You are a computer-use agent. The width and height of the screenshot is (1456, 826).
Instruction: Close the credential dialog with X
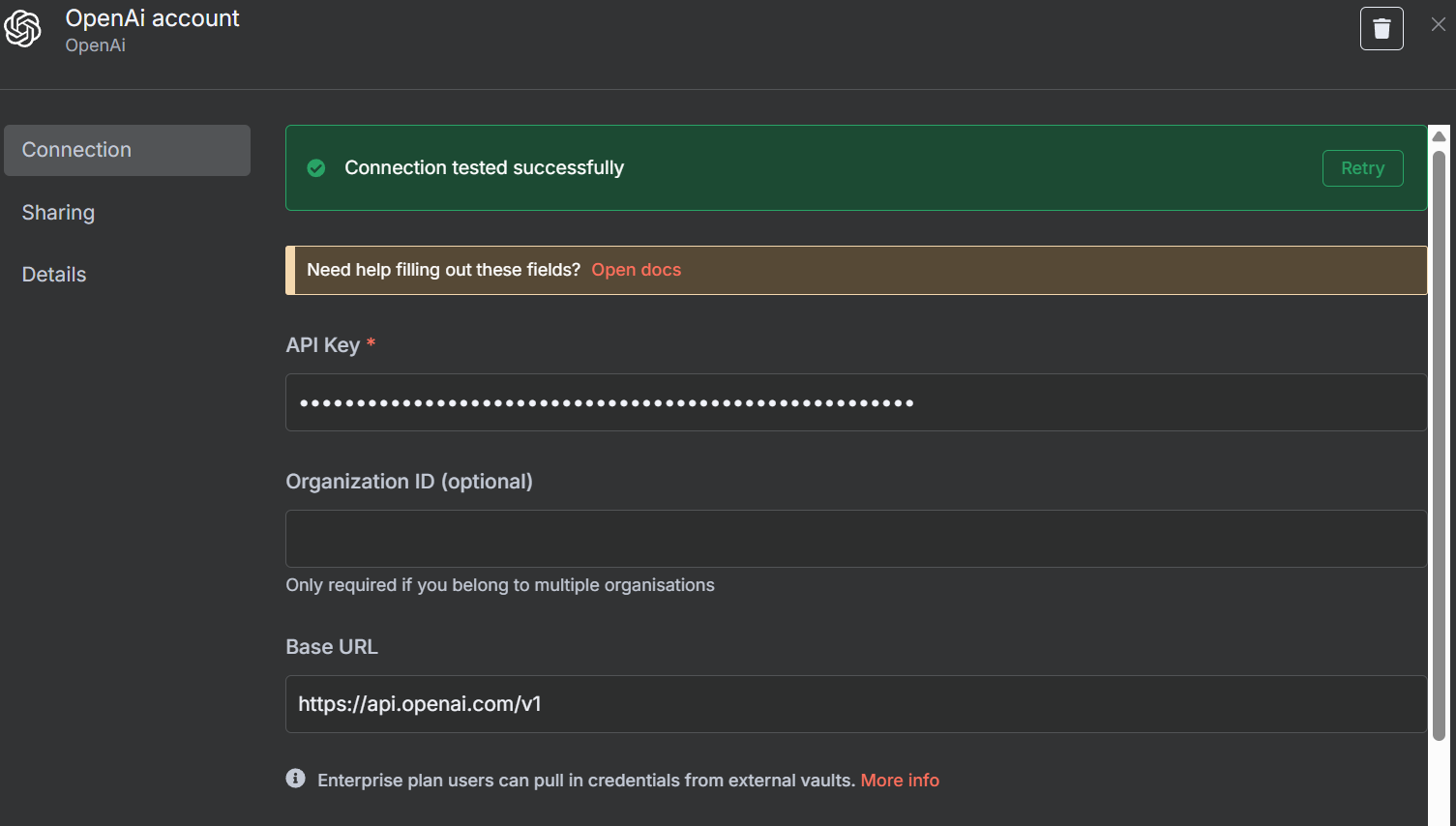(x=1438, y=25)
